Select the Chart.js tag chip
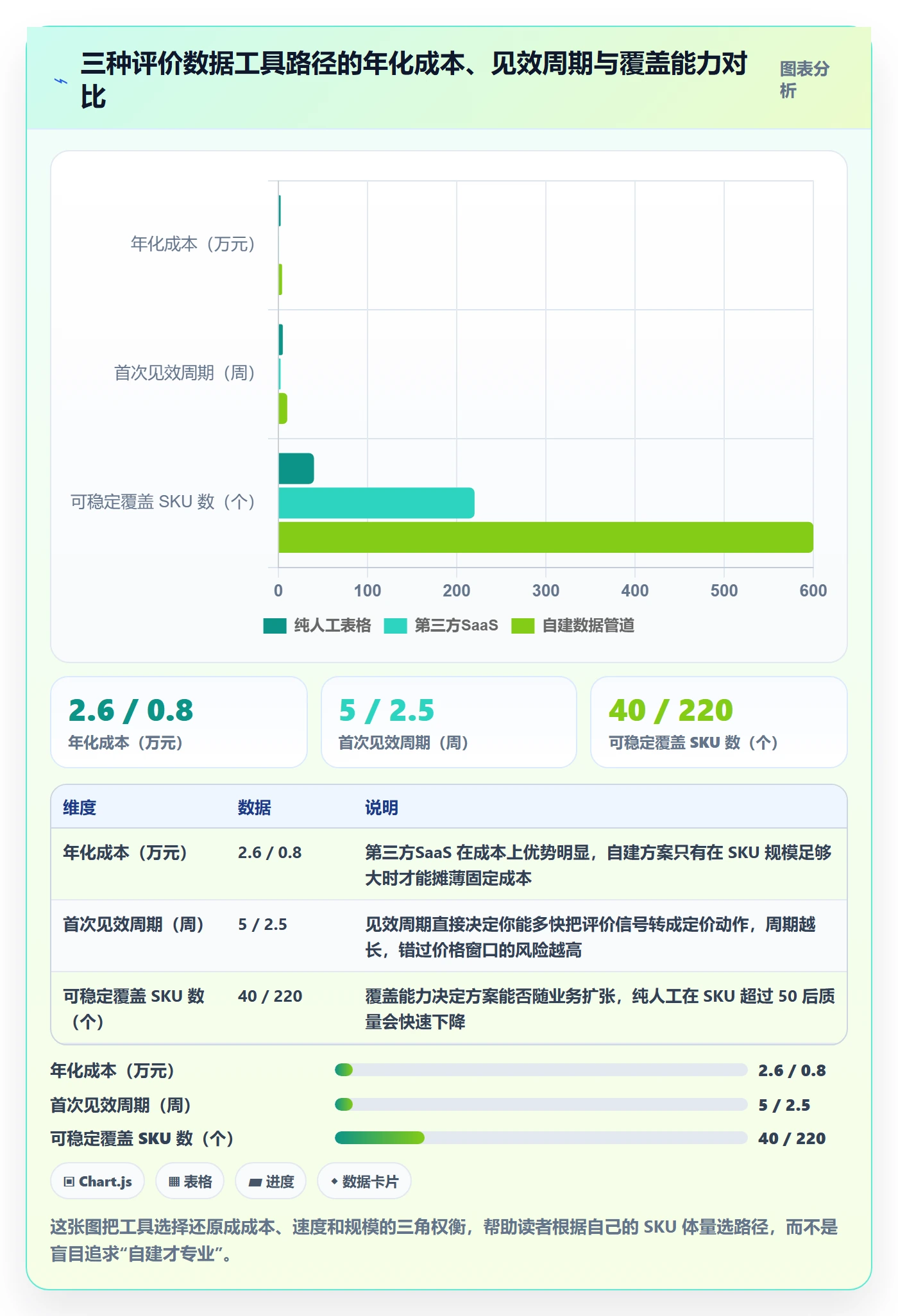The height and width of the screenshot is (1316, 898). (97, 1181)
